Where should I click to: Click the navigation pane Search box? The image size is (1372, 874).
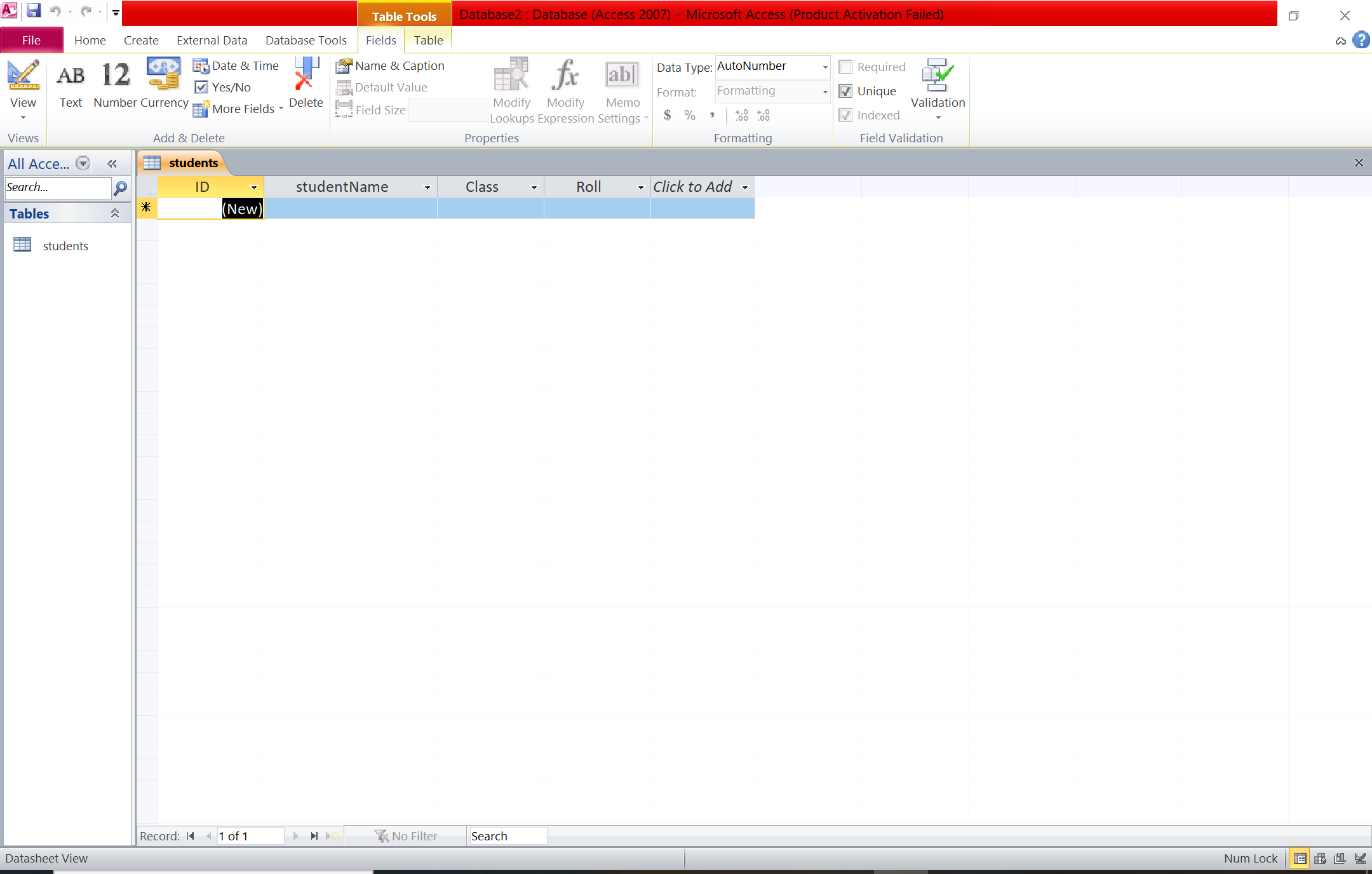[x=57, y=187]
